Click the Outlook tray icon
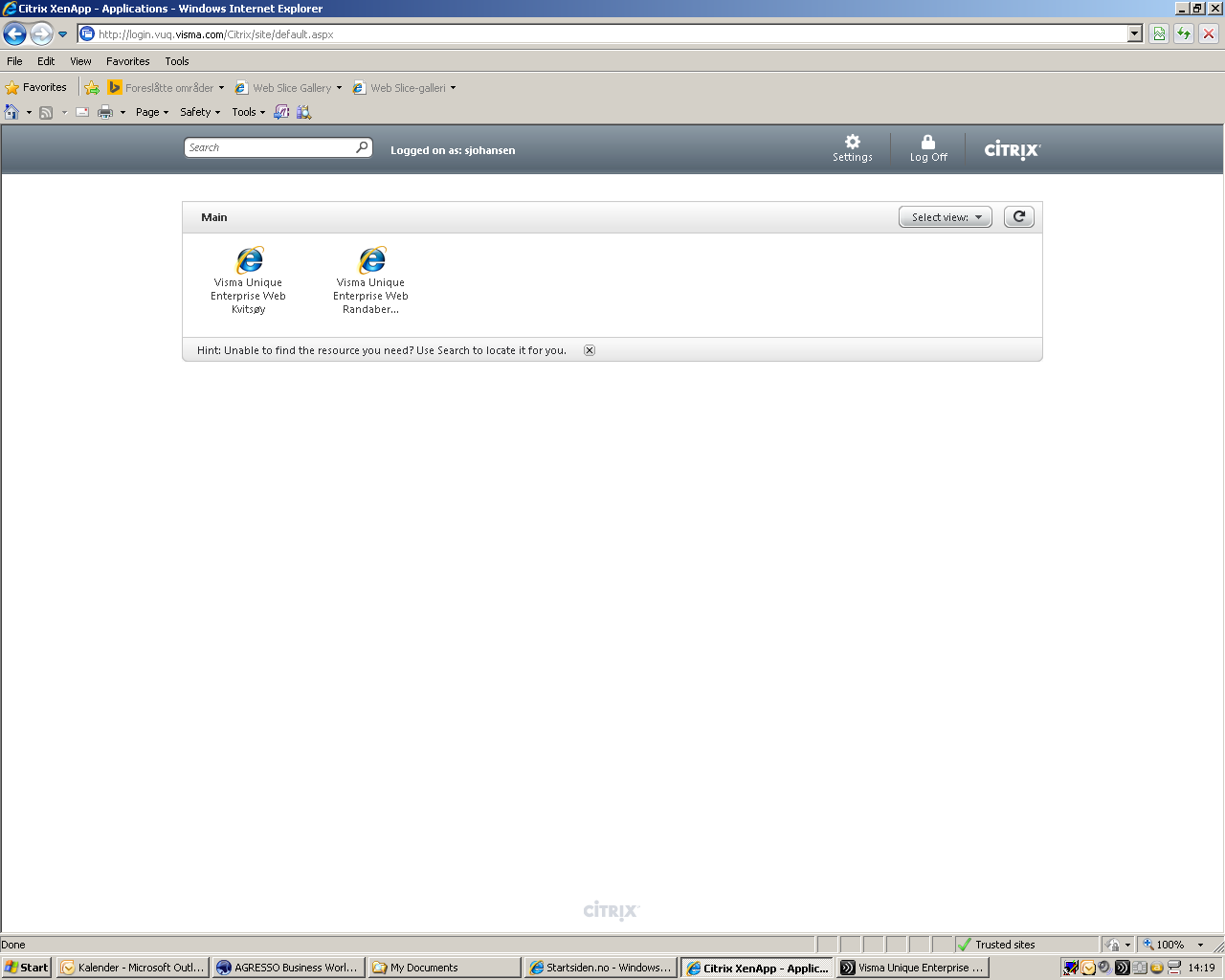The image size is (1225, 980). pos(1088,968)
